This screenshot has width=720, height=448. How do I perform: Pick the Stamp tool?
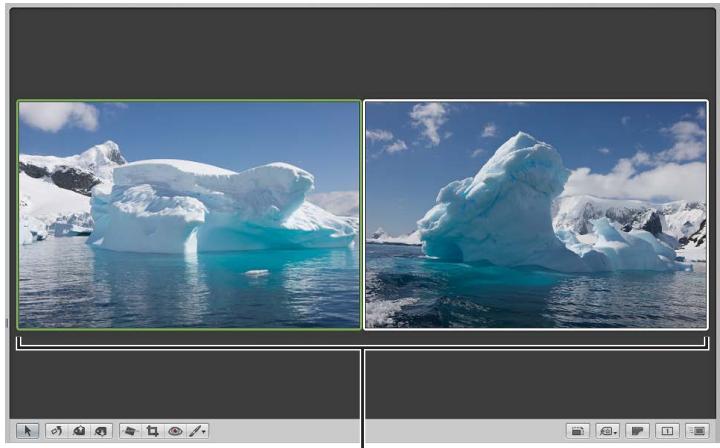point(101,431)
